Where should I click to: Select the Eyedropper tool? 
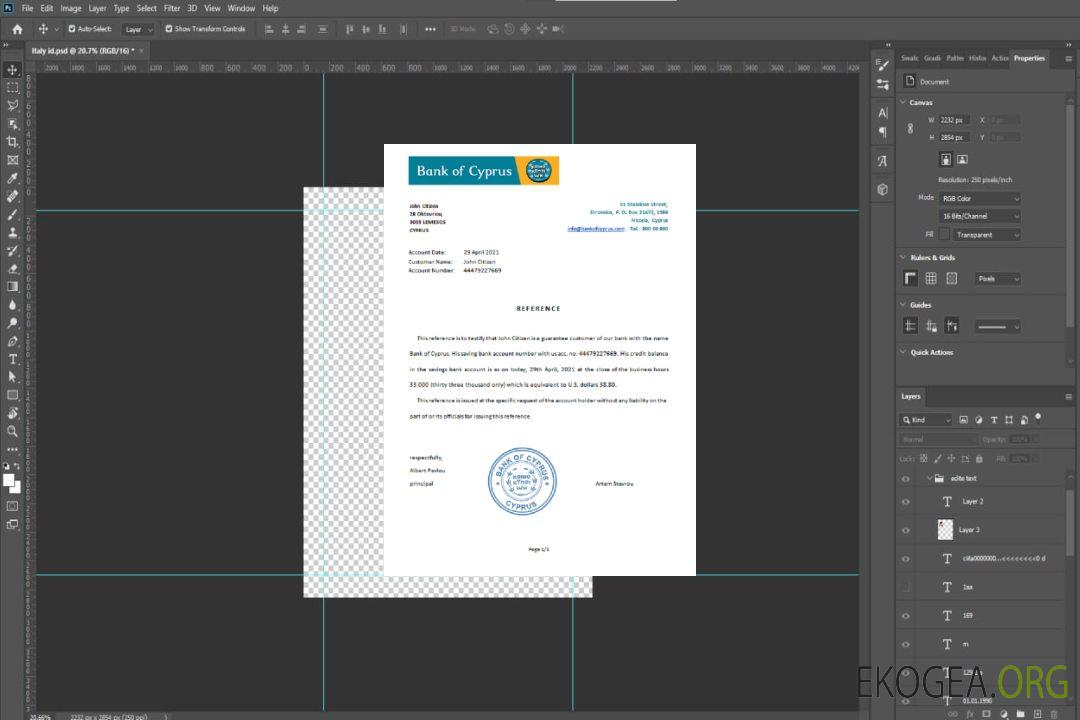(x=12, y=178)
